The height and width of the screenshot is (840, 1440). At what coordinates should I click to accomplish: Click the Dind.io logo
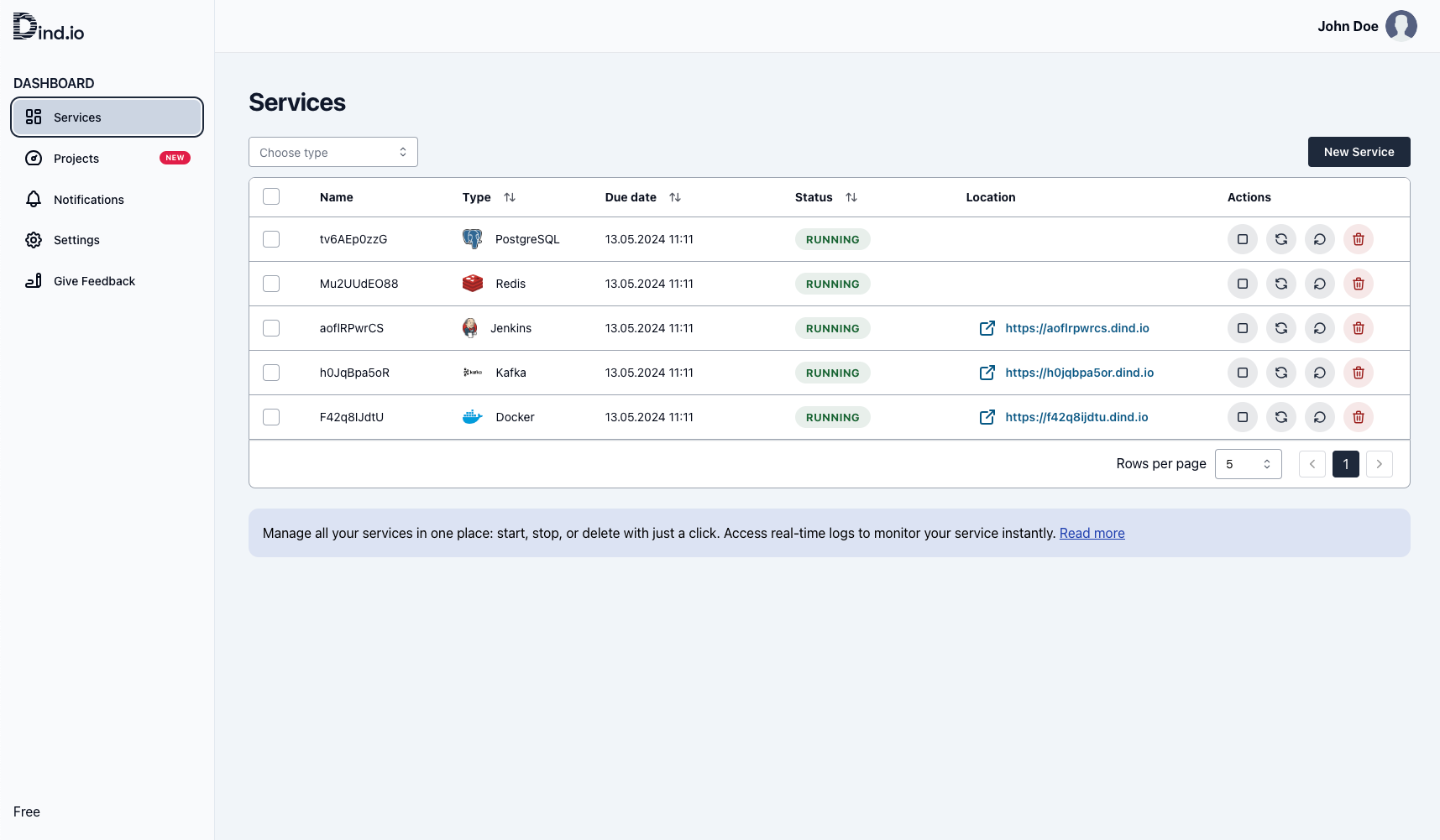49,27
